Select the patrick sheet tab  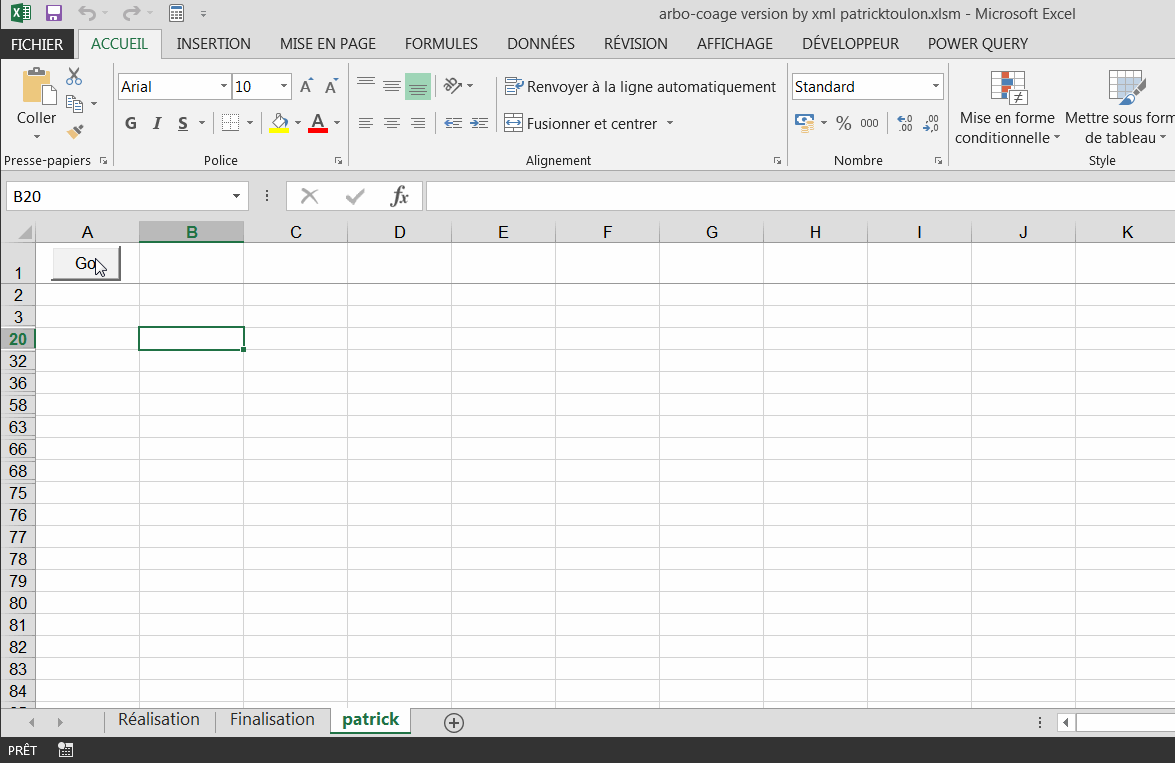click(x=370, y=719)
